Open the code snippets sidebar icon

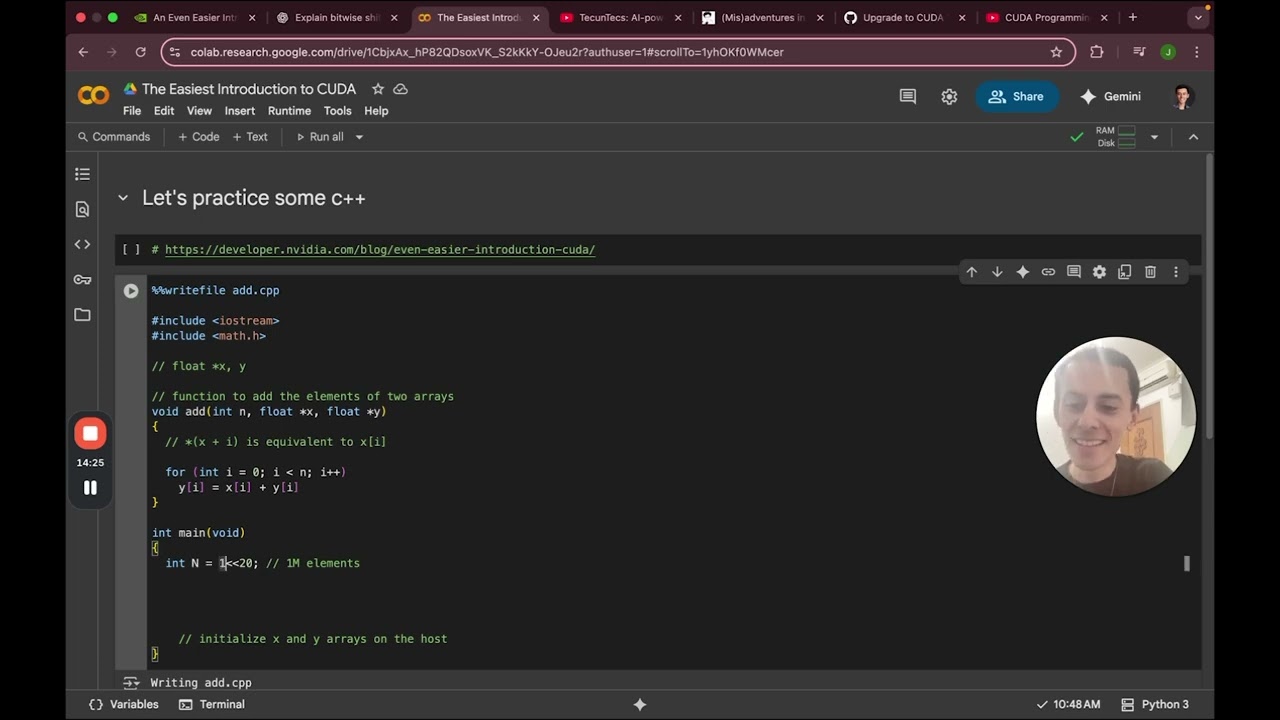[82, 244]
